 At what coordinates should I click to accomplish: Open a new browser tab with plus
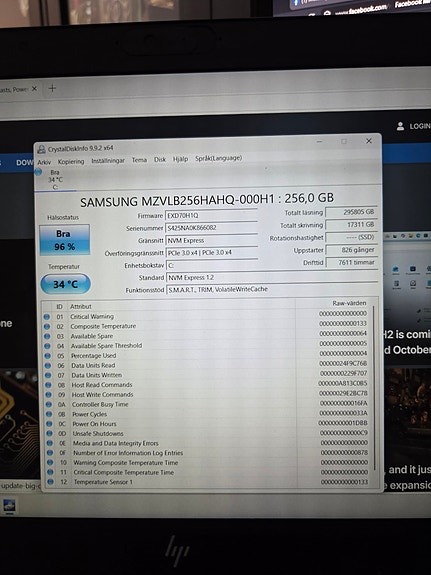click(x=52, y=88)
